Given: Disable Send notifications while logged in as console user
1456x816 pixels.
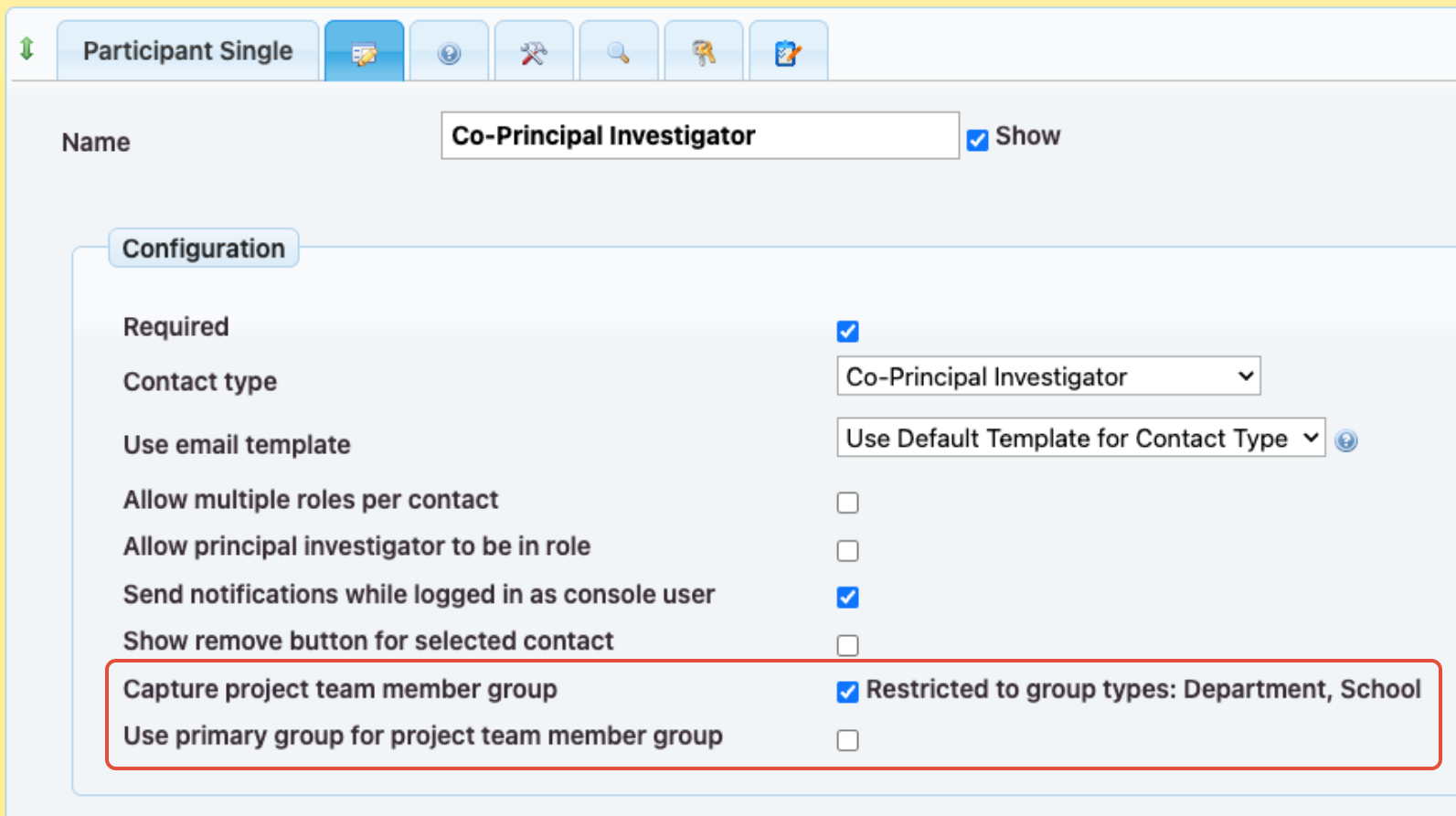Looking at the screenshot, I should (x=847, y=597).
